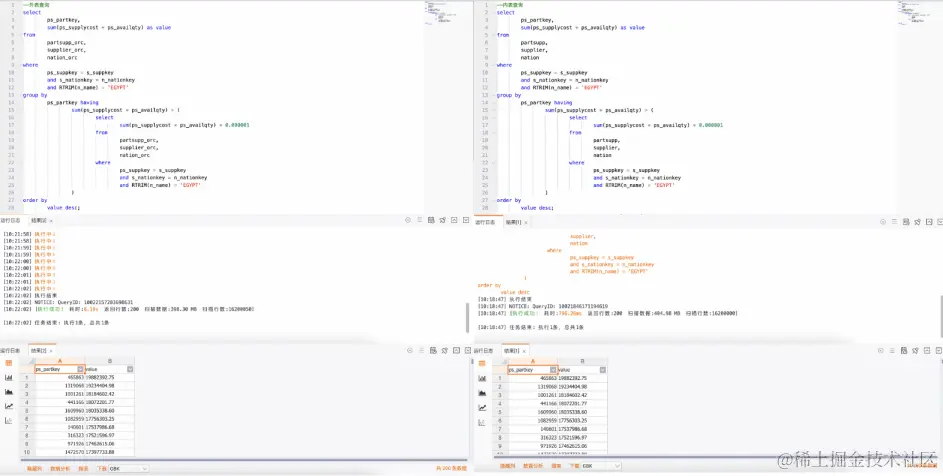Open scatter chart view in inner-table results grid
943x476 pixels.
(x=482, y=422)
